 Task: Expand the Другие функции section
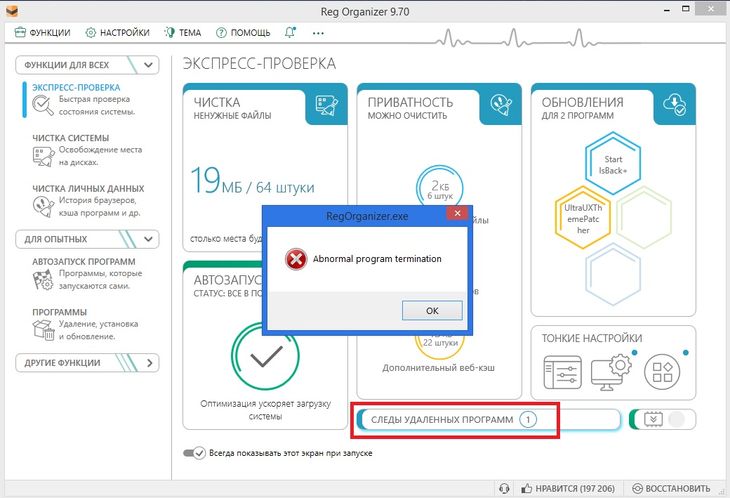87,363
